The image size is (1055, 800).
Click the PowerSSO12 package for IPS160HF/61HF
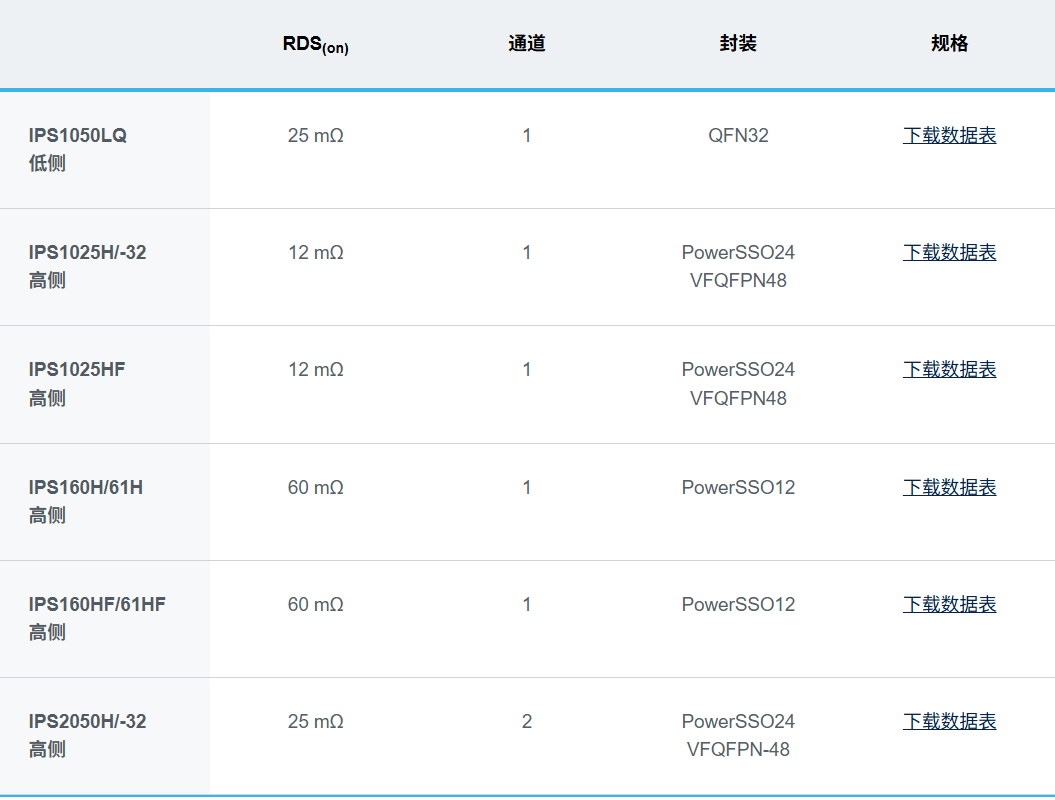(738, 604)
